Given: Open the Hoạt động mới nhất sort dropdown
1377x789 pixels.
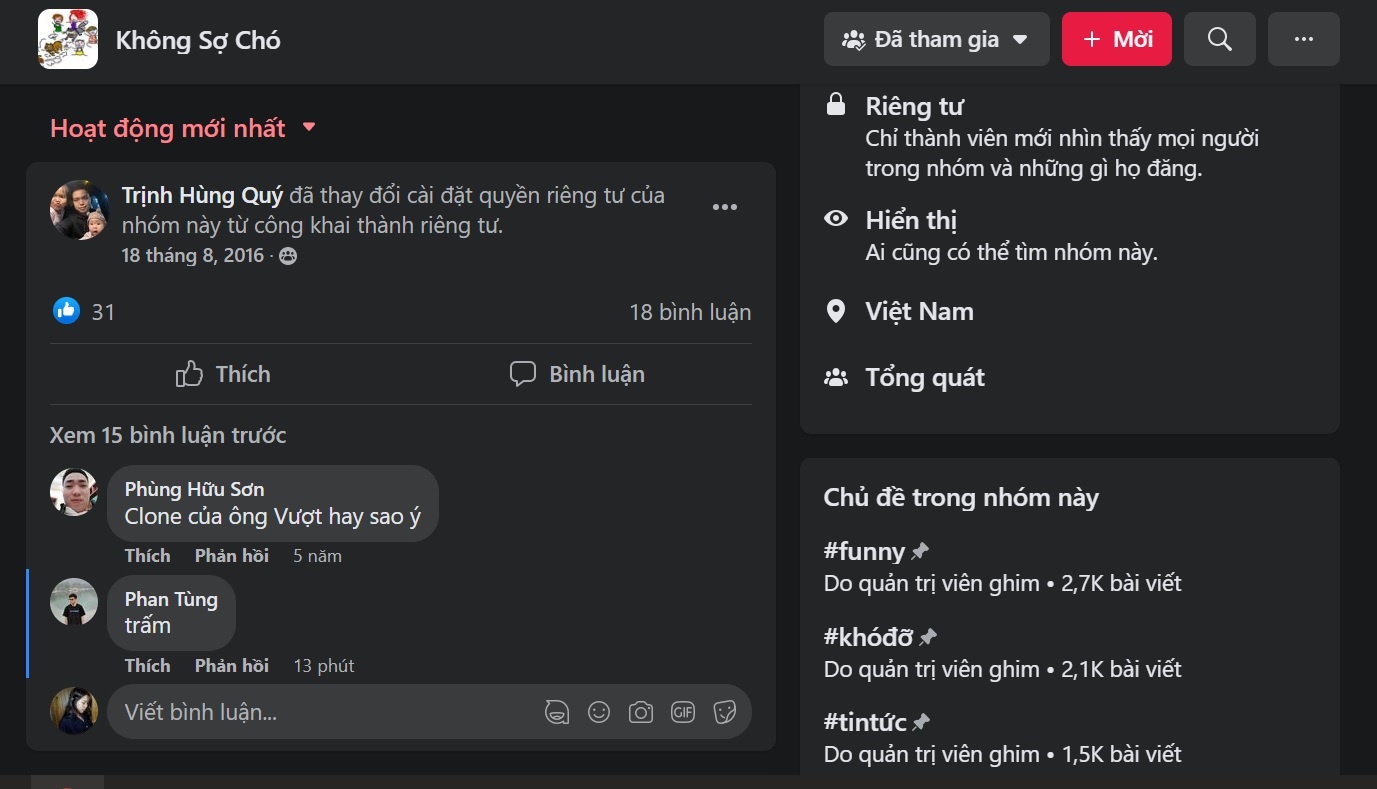Looking at the screenshot, I should 182,128.
